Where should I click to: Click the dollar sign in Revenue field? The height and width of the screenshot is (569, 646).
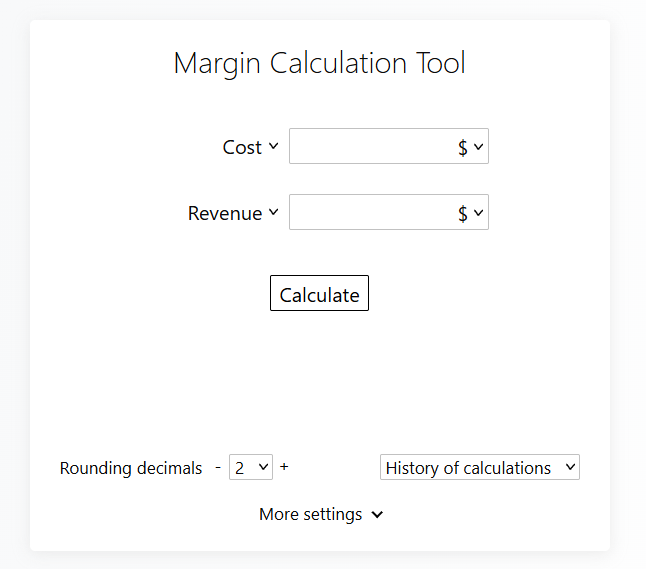[463, 213]
